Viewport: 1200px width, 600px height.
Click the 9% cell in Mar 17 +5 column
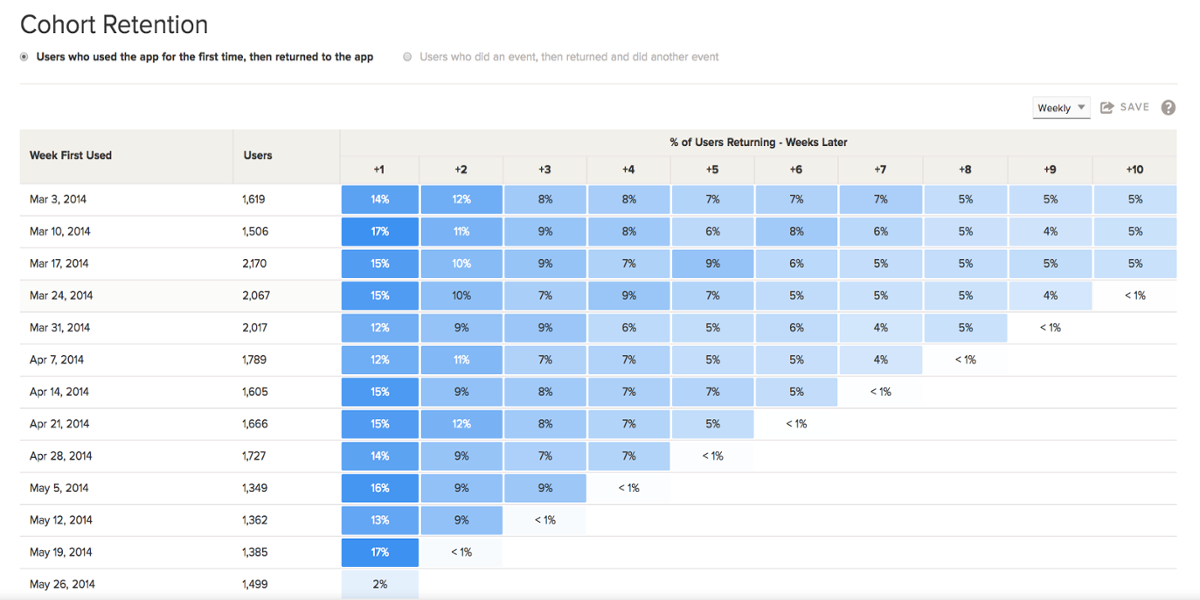(712, 264)
